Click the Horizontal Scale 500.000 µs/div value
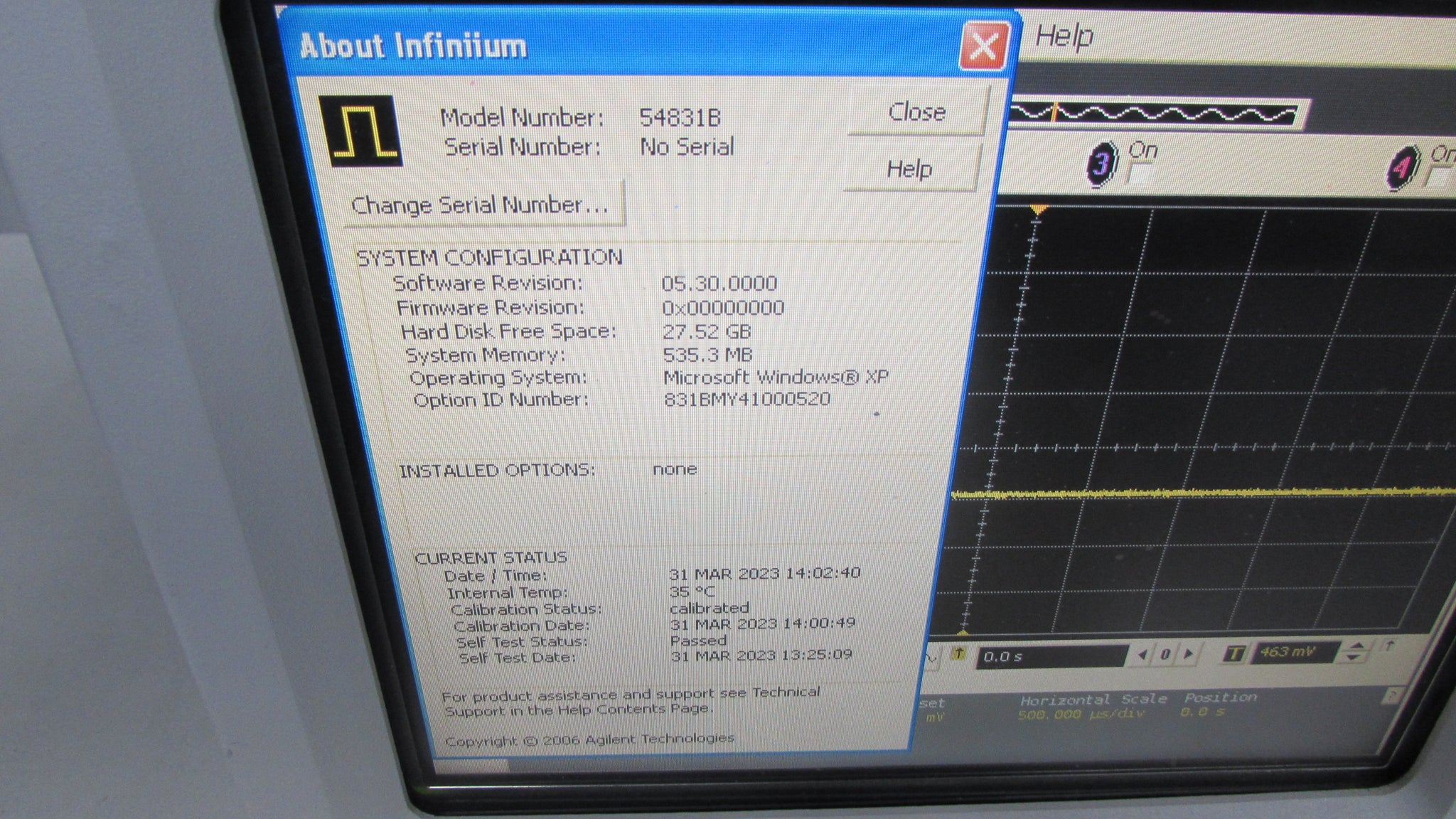1456x819 pixels. (x=1081, y=714)
